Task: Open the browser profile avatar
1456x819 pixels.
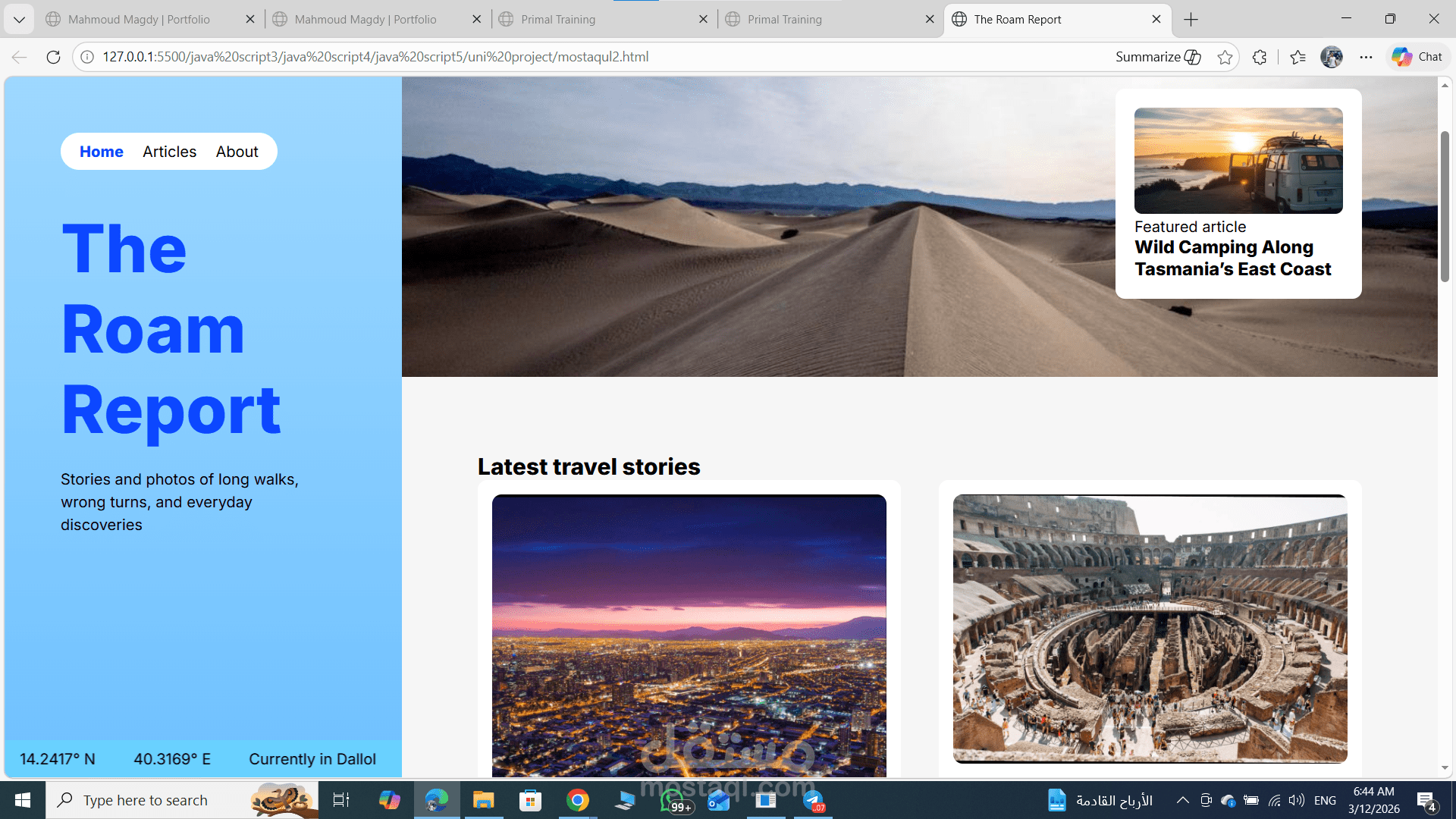Action: 1332,57
